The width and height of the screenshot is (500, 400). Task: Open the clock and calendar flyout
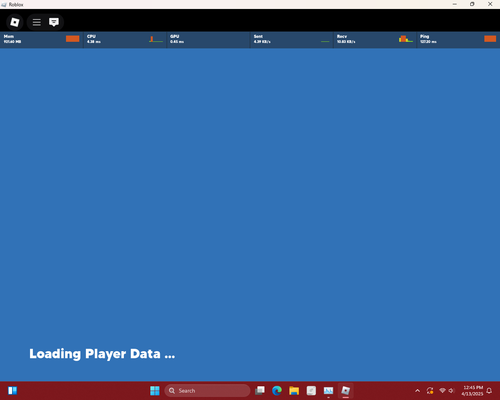[x=472, y=391]
